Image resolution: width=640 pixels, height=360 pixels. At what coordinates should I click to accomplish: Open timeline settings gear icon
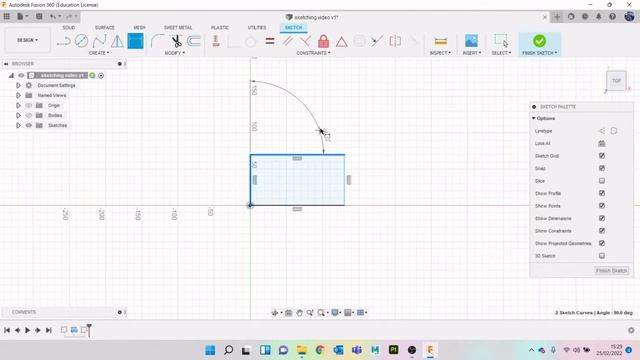pyautogui.click(x=631, y=330)
